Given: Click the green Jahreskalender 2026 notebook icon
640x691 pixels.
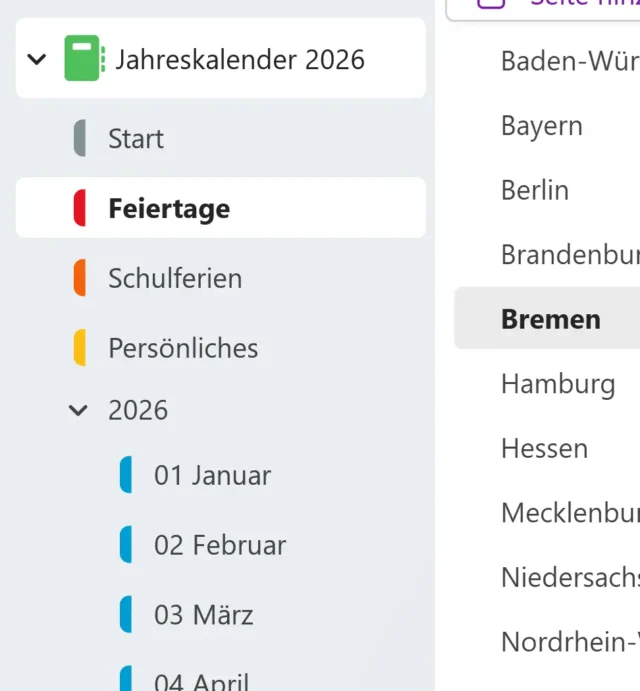Looking at the screenshot, I should point(84,59).
